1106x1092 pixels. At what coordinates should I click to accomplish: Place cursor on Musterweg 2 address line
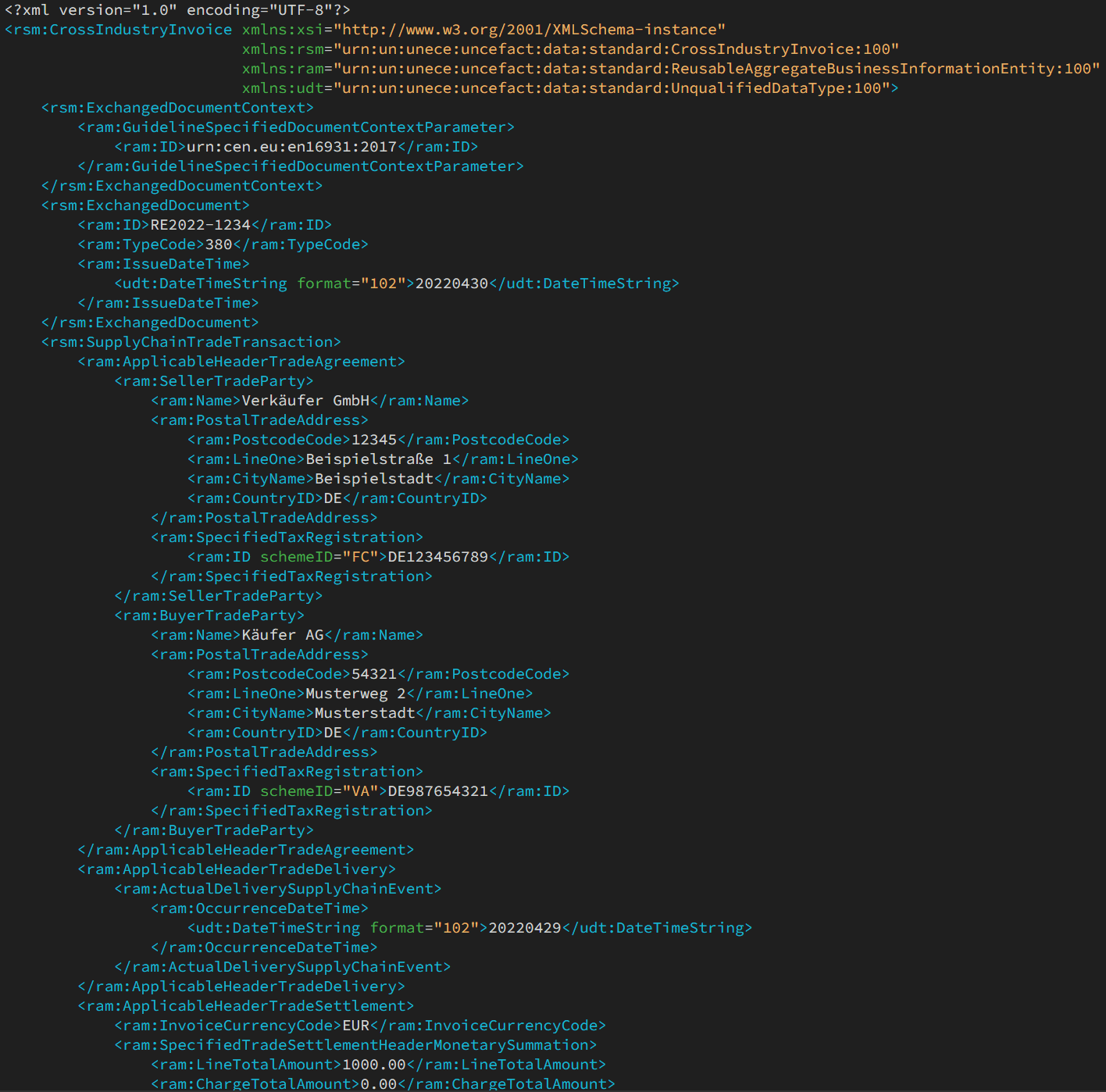coord(355,694)
